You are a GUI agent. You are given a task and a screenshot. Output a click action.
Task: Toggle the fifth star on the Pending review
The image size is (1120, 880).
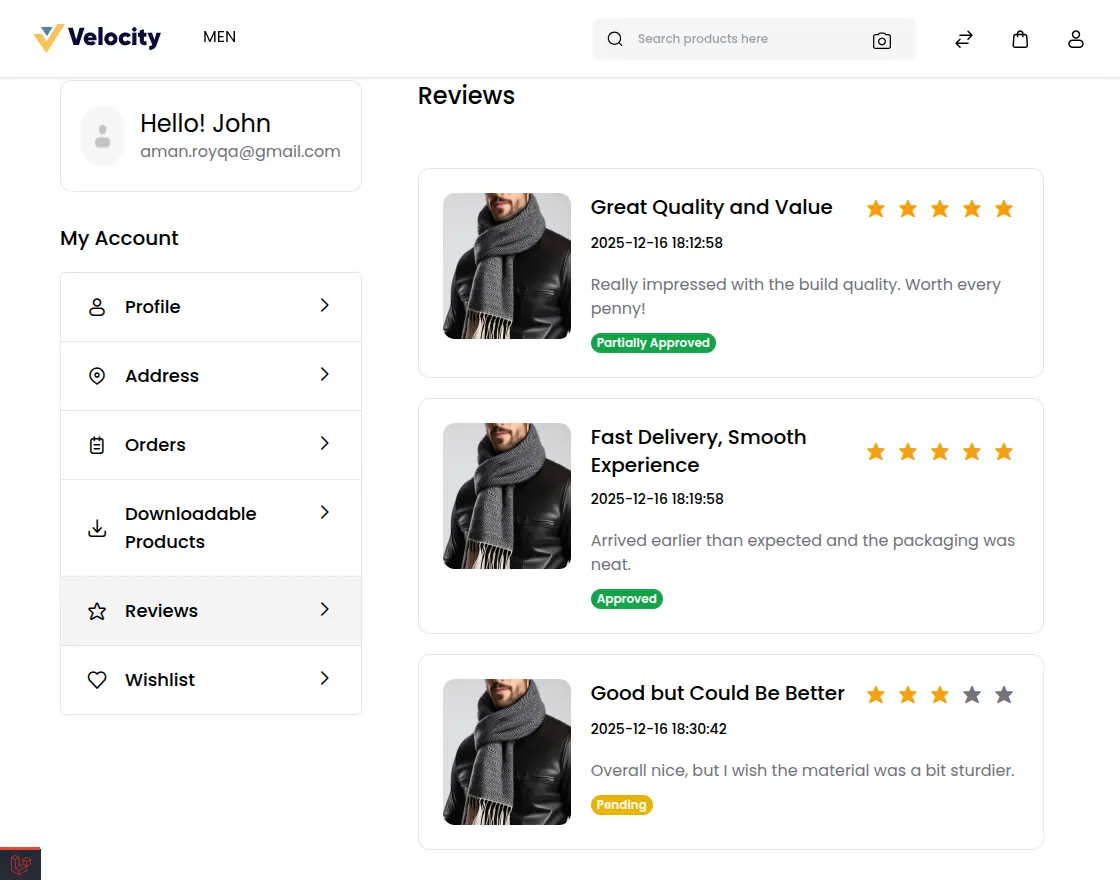point(1003,694)
